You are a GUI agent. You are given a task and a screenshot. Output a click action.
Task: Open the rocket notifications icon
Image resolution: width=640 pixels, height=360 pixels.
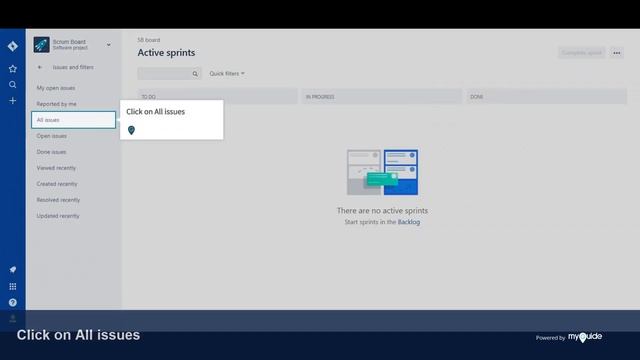click(13, 270)
